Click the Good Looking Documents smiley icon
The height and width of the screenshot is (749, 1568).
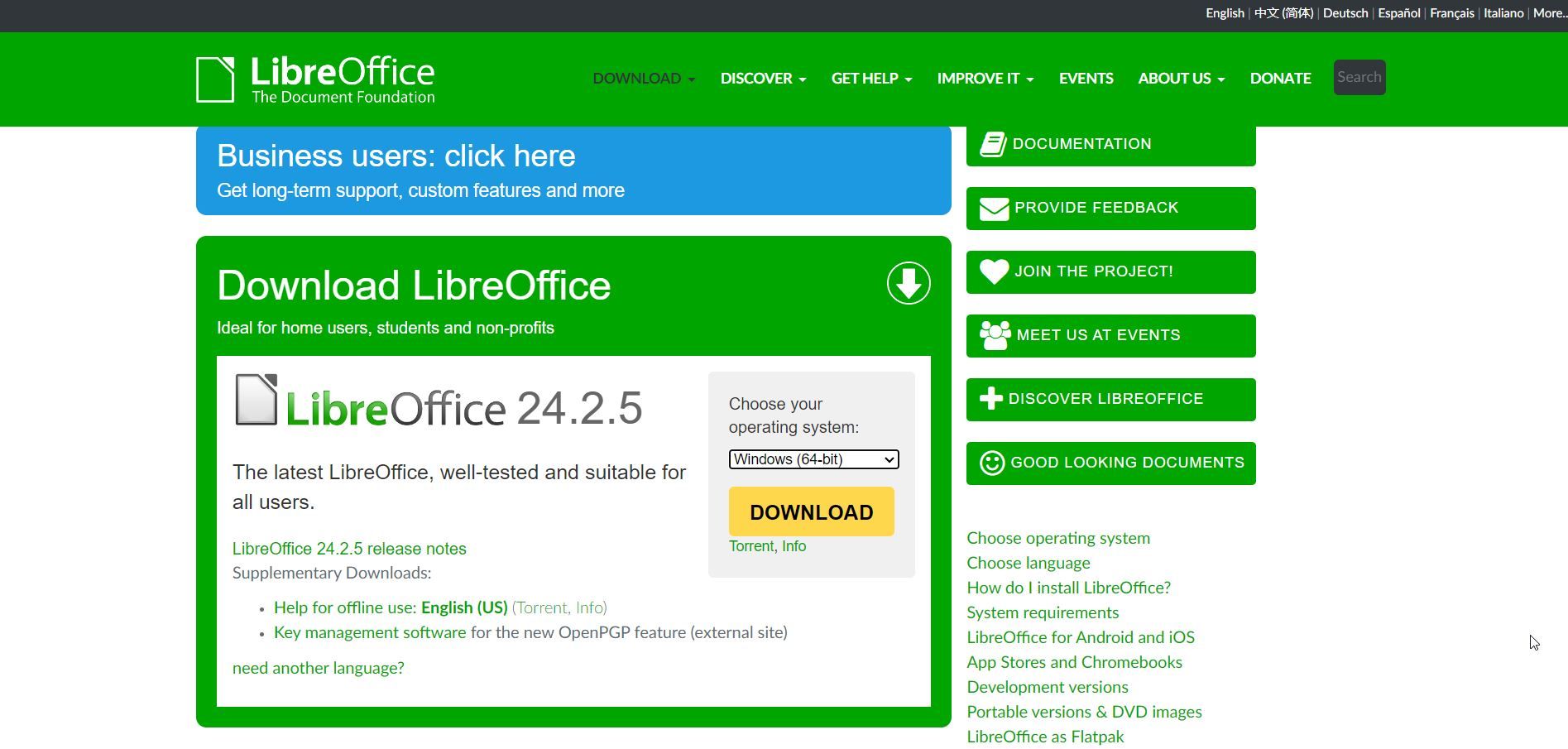click(x=992, y=463)
